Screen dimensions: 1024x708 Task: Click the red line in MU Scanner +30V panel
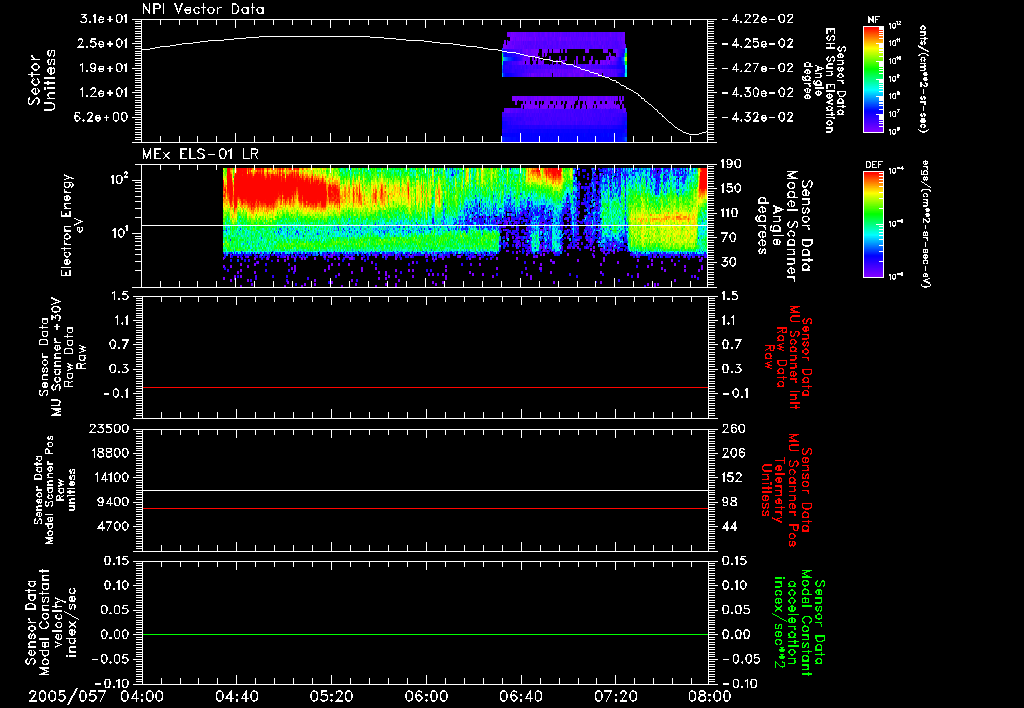(424, 387)
